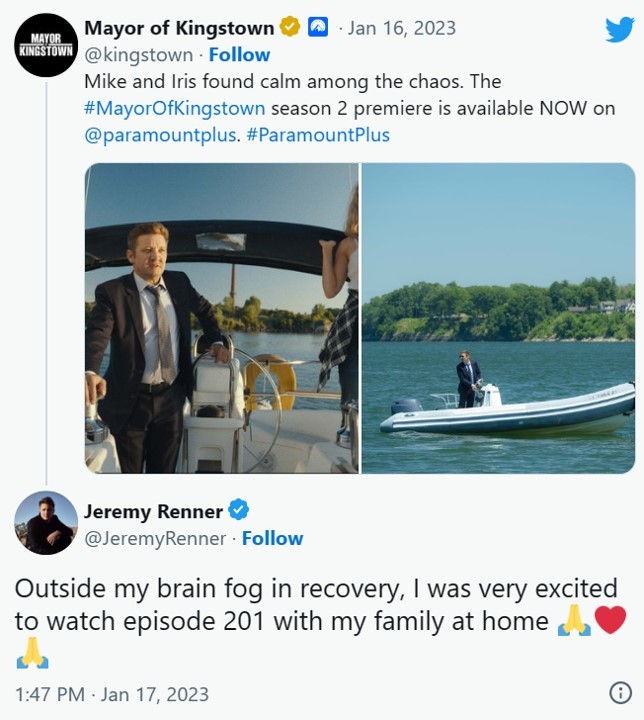Click the @kingstown handle
644x720 pixels.
(x=139, y=54)
